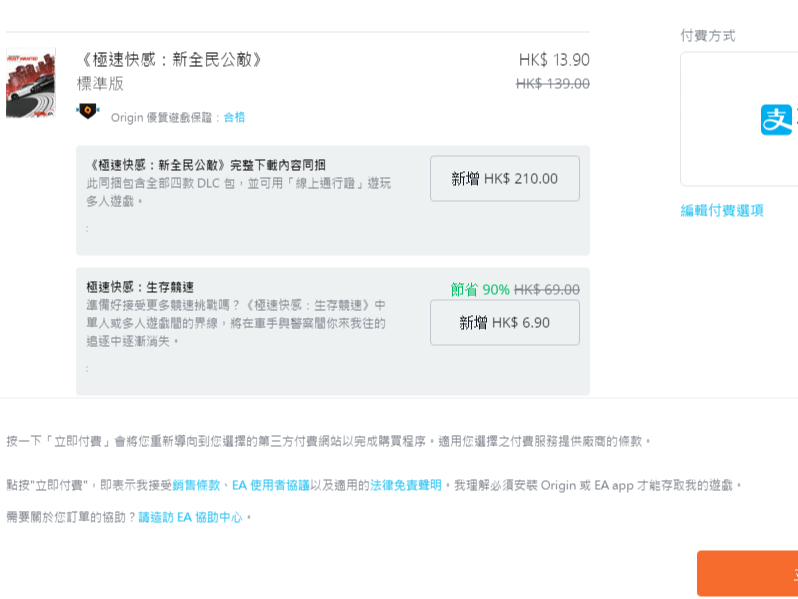Click the 極速快感：生存競速 title
The height and width of the screenshot is (599, 798).
pos(140,287)
